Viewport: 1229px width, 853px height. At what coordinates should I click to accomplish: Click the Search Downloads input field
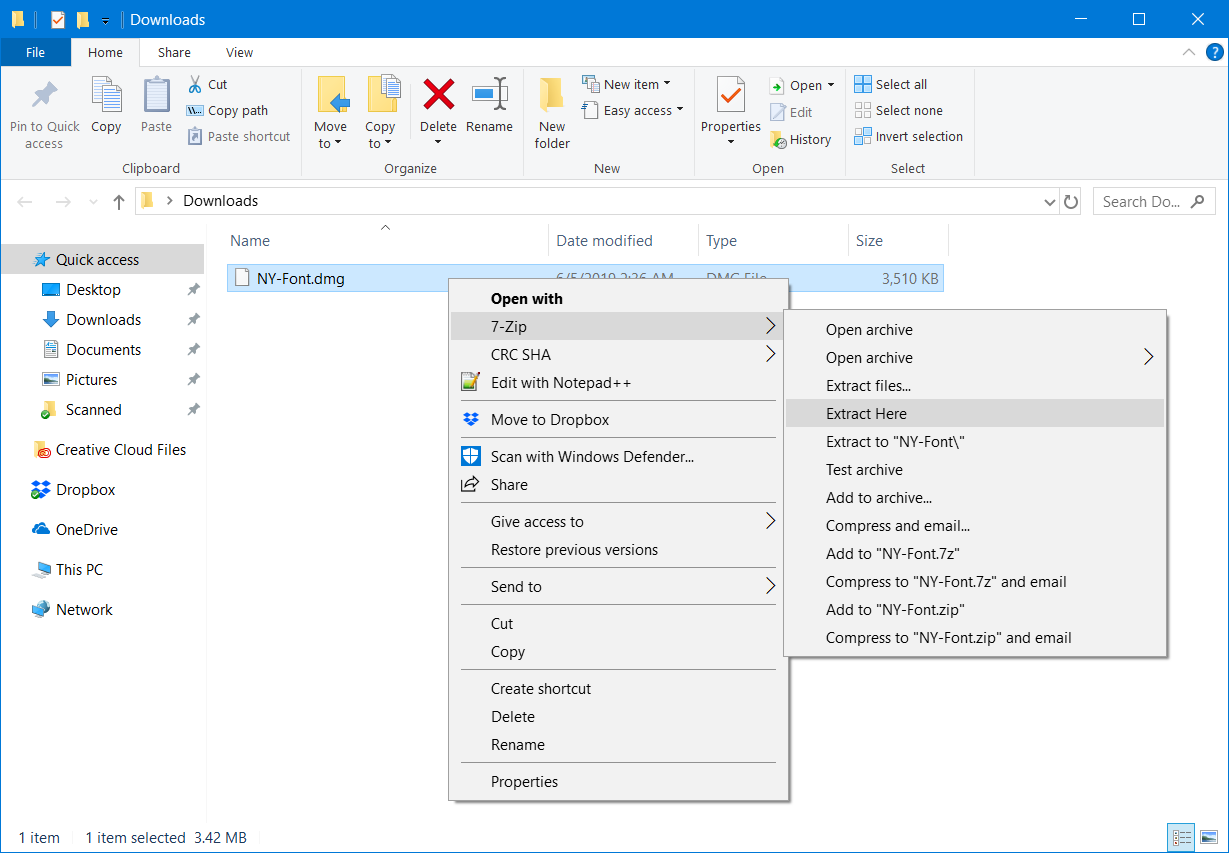coord(1142,202)
